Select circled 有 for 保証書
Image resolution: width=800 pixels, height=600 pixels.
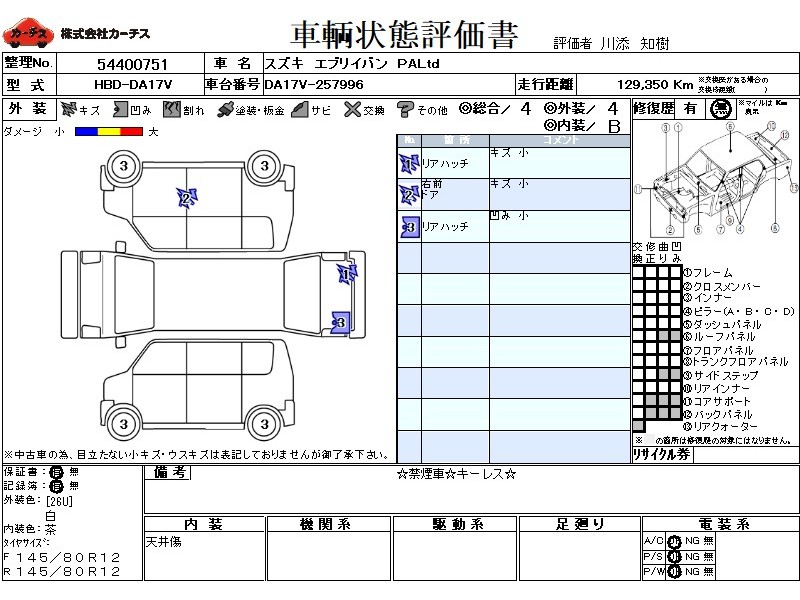[x=55, y=472]
